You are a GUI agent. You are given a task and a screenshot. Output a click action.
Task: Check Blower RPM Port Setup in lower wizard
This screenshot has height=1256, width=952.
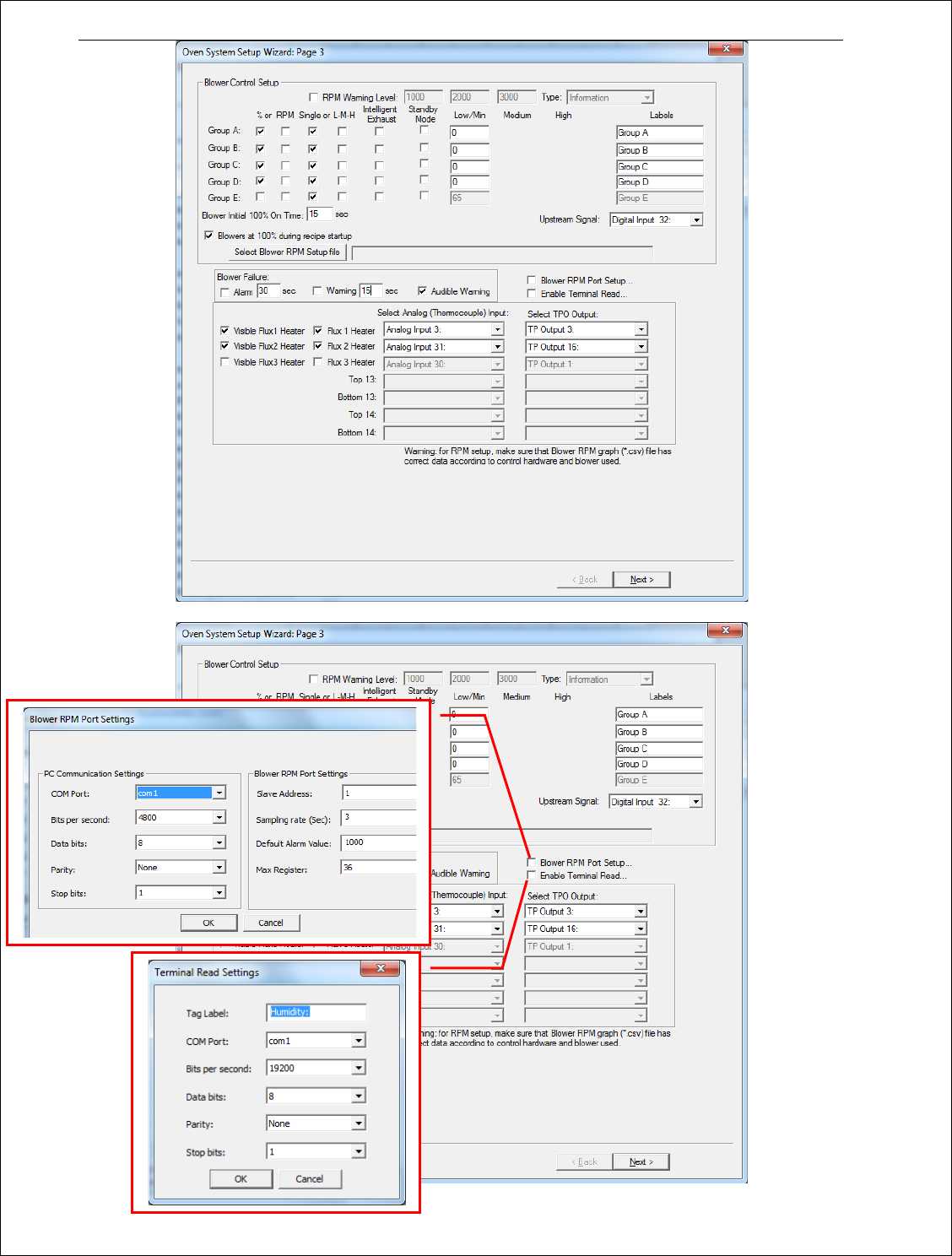click(x=531, y=862)
